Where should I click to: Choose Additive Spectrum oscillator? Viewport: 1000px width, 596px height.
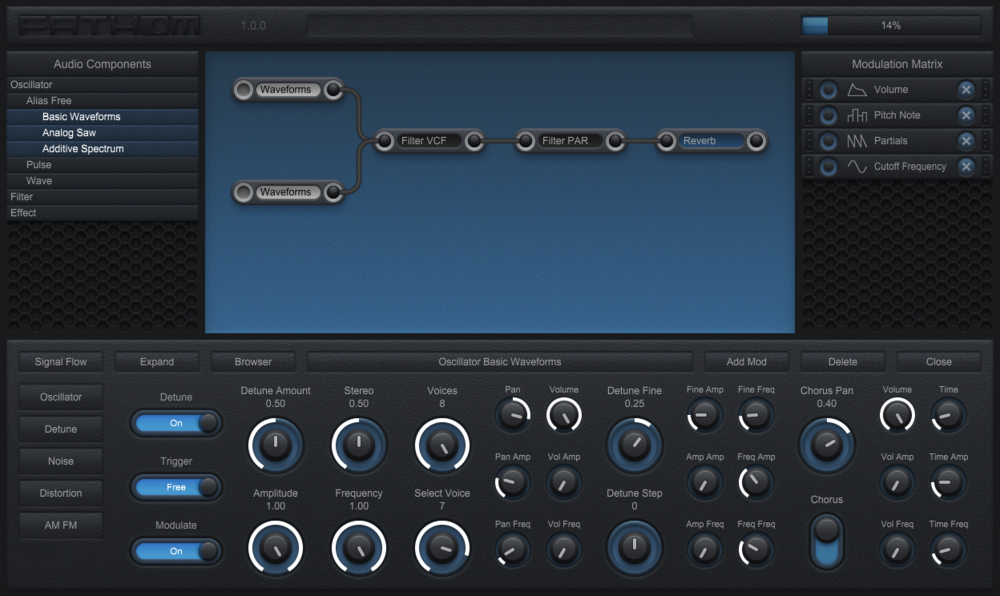coord(102,149)
